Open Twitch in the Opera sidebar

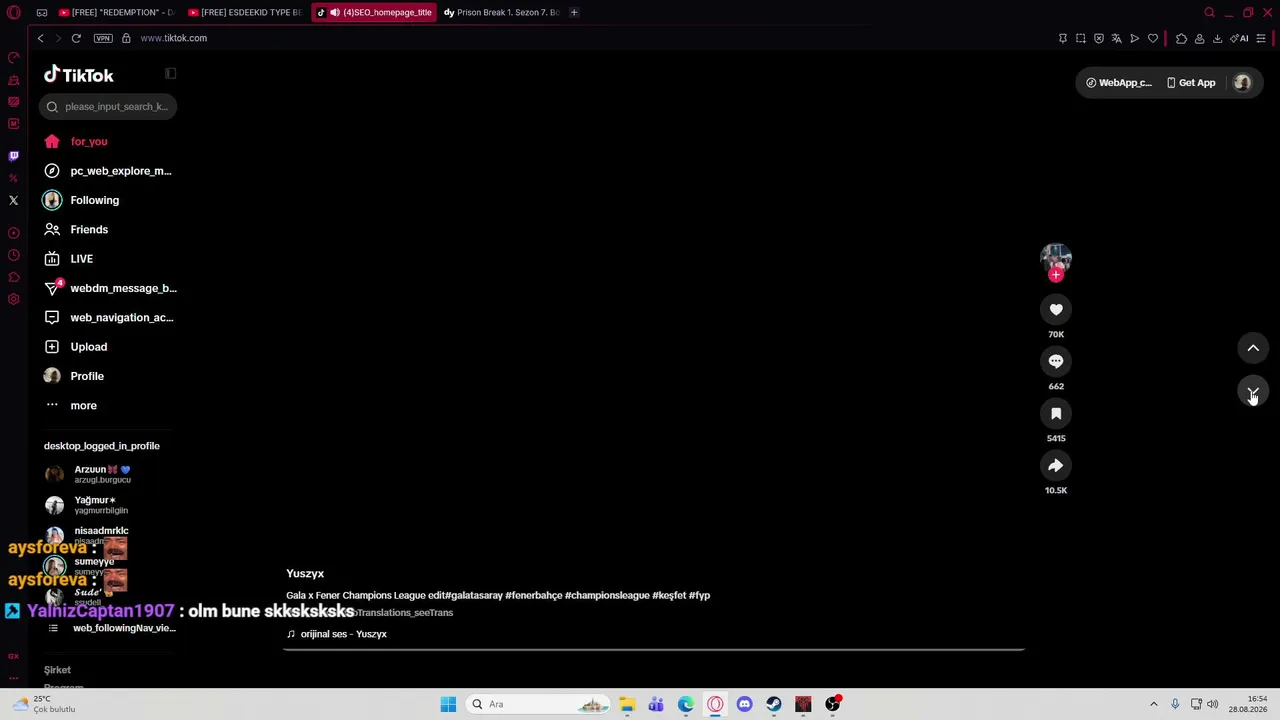point(13,156)
